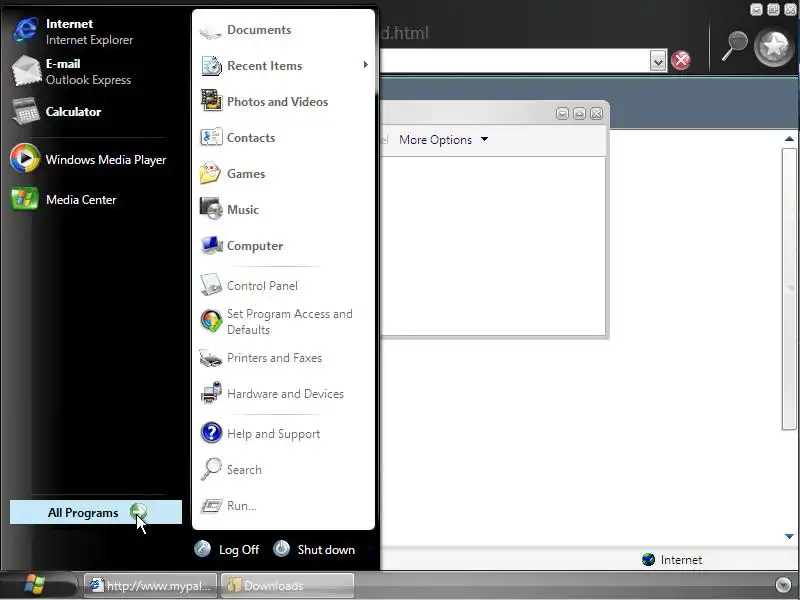Open Hardware and Devices

click(272, 393)
